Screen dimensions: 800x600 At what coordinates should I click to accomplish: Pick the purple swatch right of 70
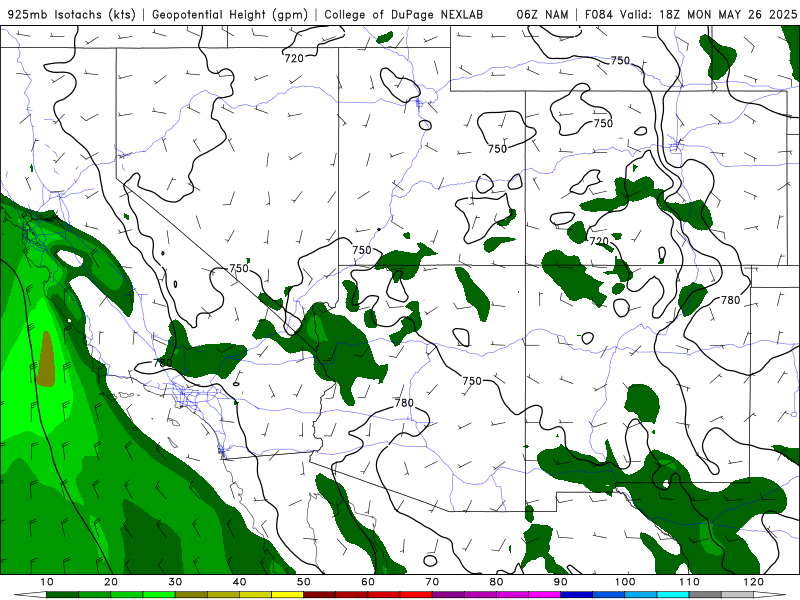point(448,595)
